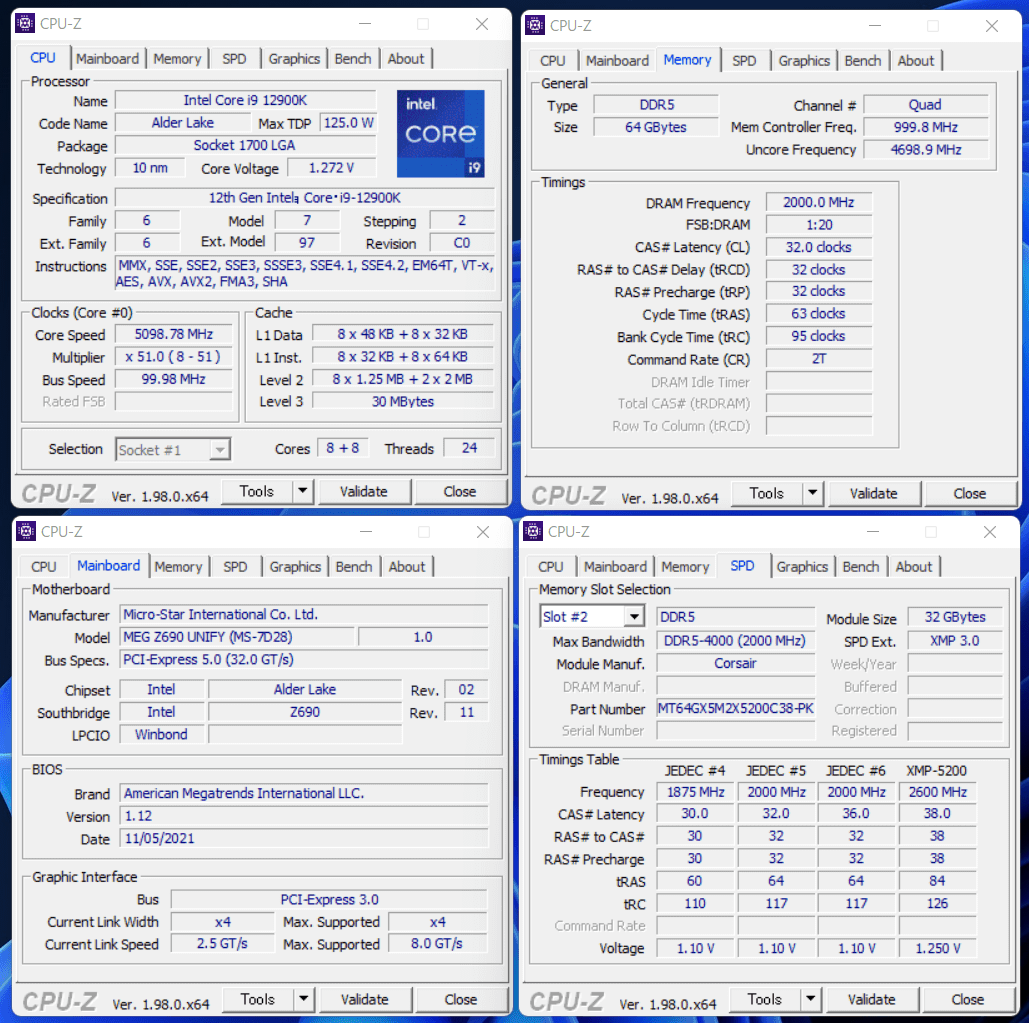Click the XMP-5200 frequency cell 2600 MHz
The height and width of the screenshot is (1023, 1029).
[x=937, y=793]
